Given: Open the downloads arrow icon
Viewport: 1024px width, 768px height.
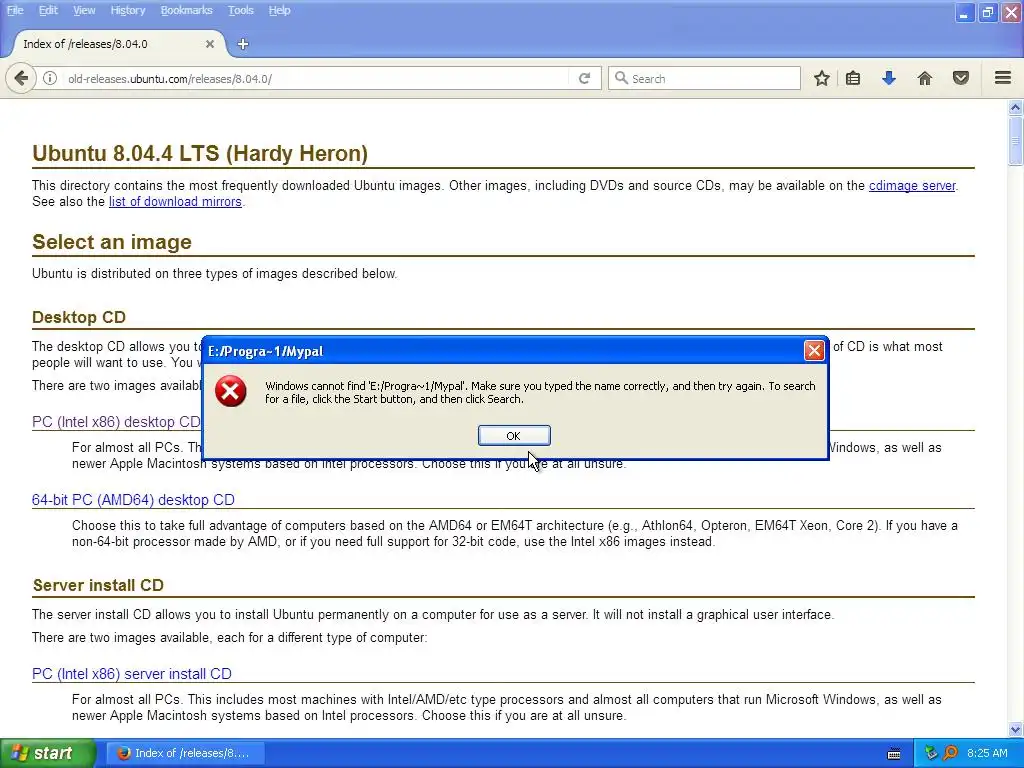Looking at the screenshot, I should [x=889, y=78].
